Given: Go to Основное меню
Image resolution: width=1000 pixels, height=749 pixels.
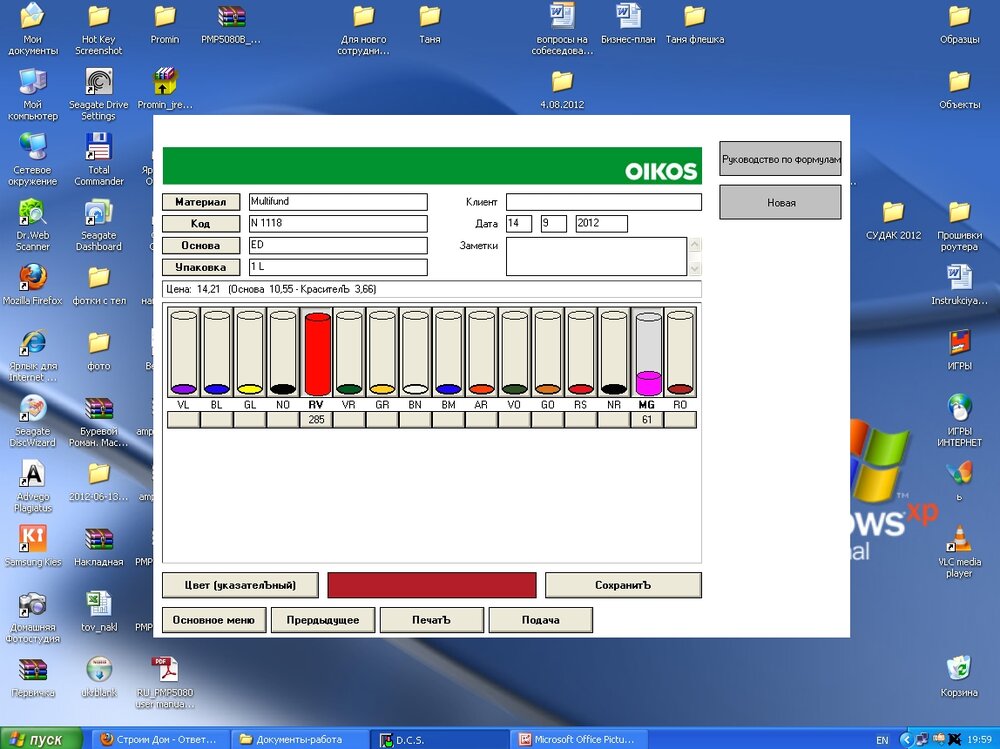Looking at the screenshot, I should point(214,620).
